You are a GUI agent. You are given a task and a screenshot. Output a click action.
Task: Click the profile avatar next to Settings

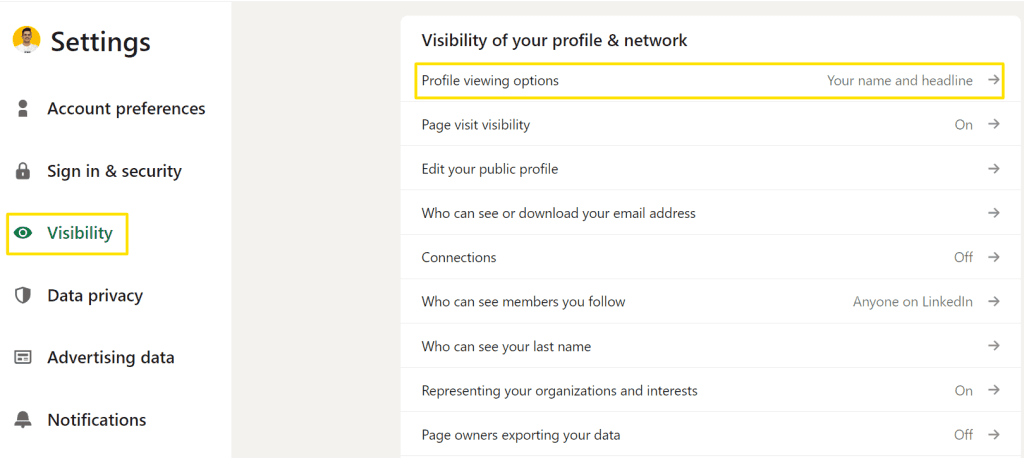pyautogui.click(x=26, y=41)
